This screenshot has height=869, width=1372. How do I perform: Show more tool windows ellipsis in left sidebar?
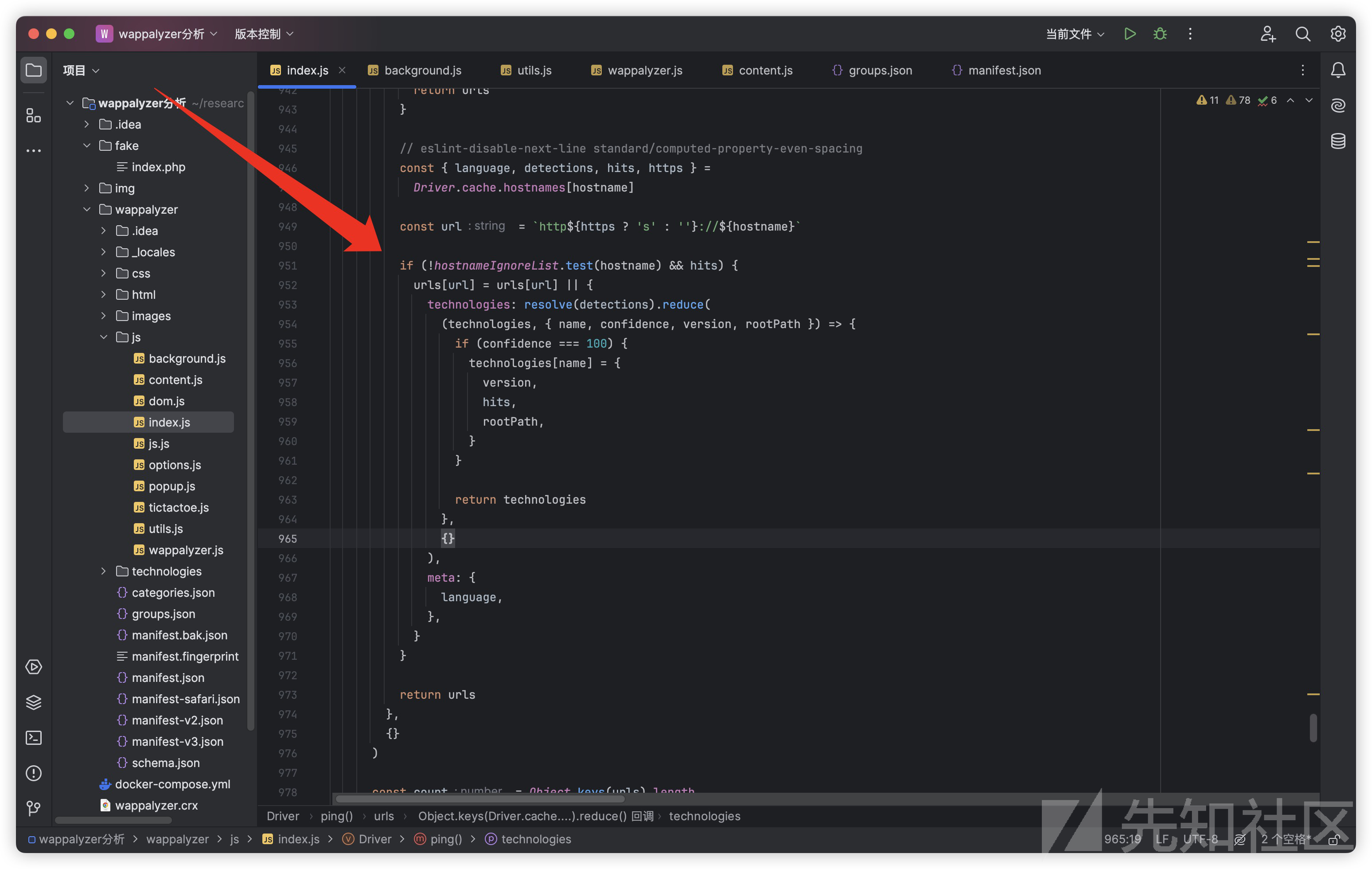click(34, 151)
